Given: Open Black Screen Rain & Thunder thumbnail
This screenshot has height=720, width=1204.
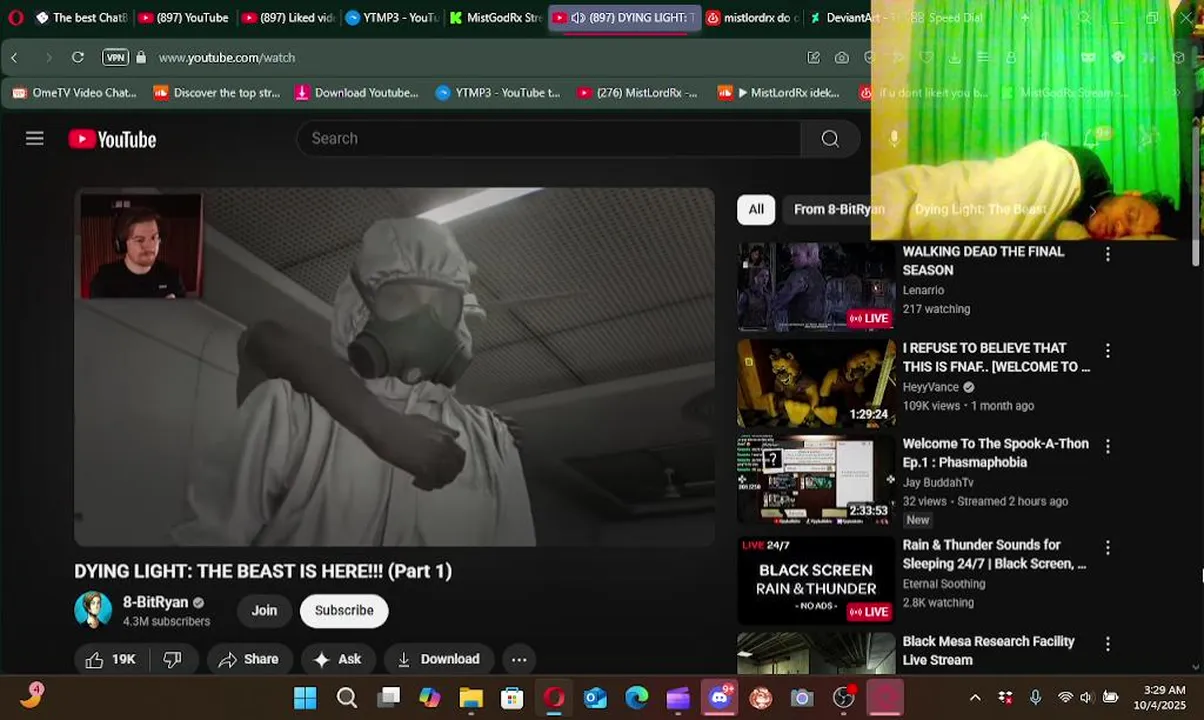Looking at the screenshot, I should [816, 580].
